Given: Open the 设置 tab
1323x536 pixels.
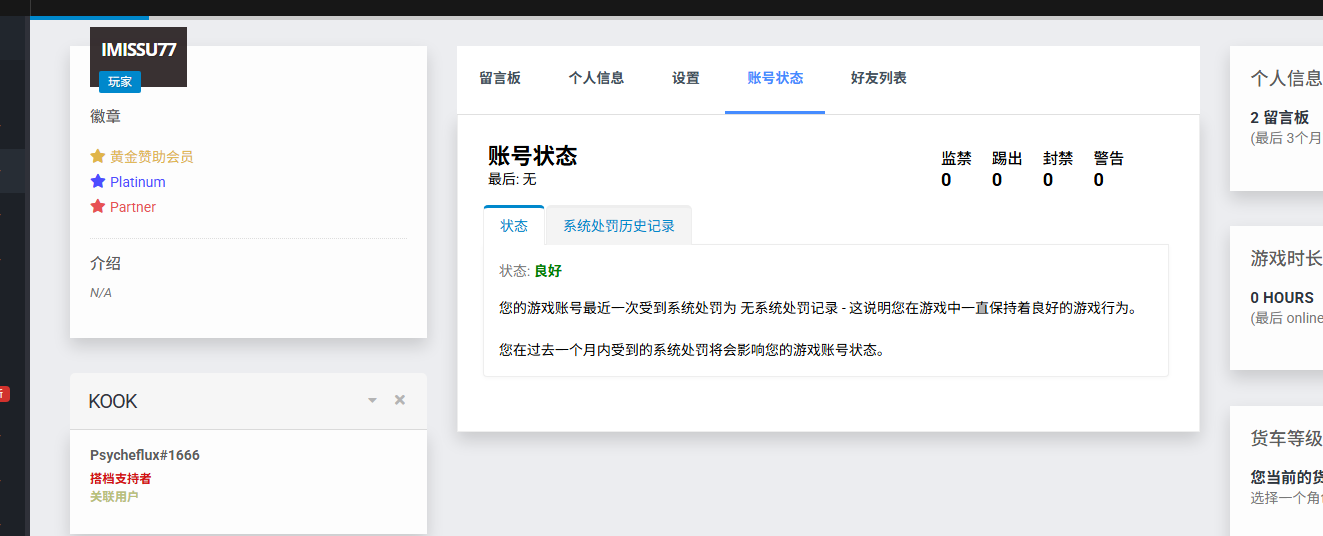Looking at the screenshot, I should click(x=686, y=78).
